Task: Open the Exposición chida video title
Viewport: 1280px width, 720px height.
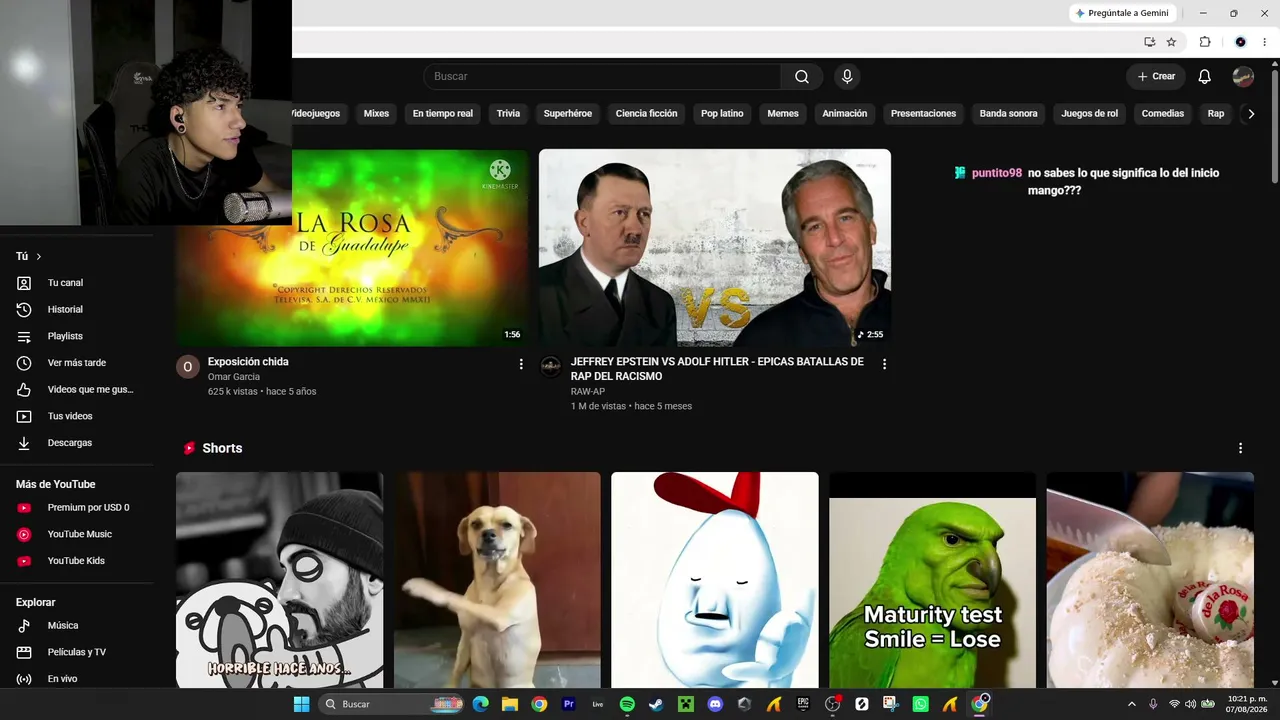Action: point(248,362)
